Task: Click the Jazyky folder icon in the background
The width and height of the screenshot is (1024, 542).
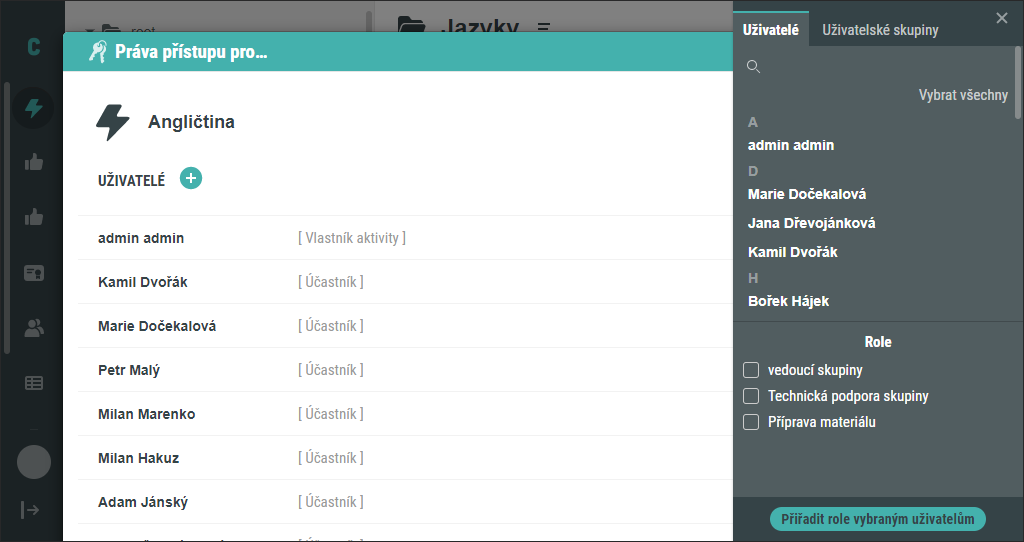Action: pos(411,25)
